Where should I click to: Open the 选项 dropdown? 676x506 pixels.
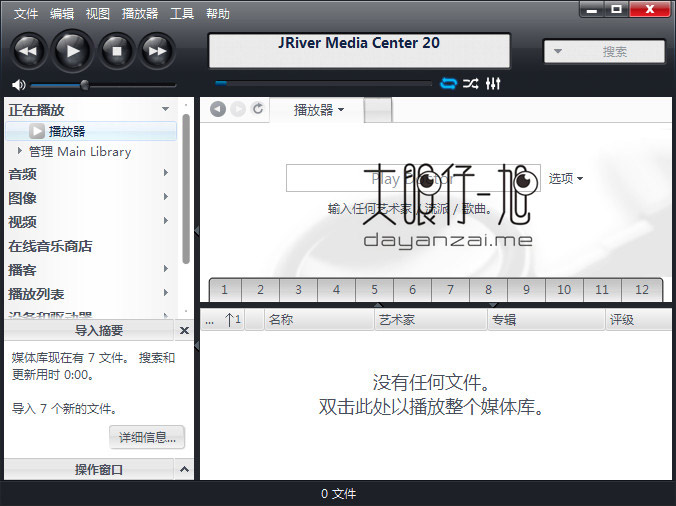point(566,178)
